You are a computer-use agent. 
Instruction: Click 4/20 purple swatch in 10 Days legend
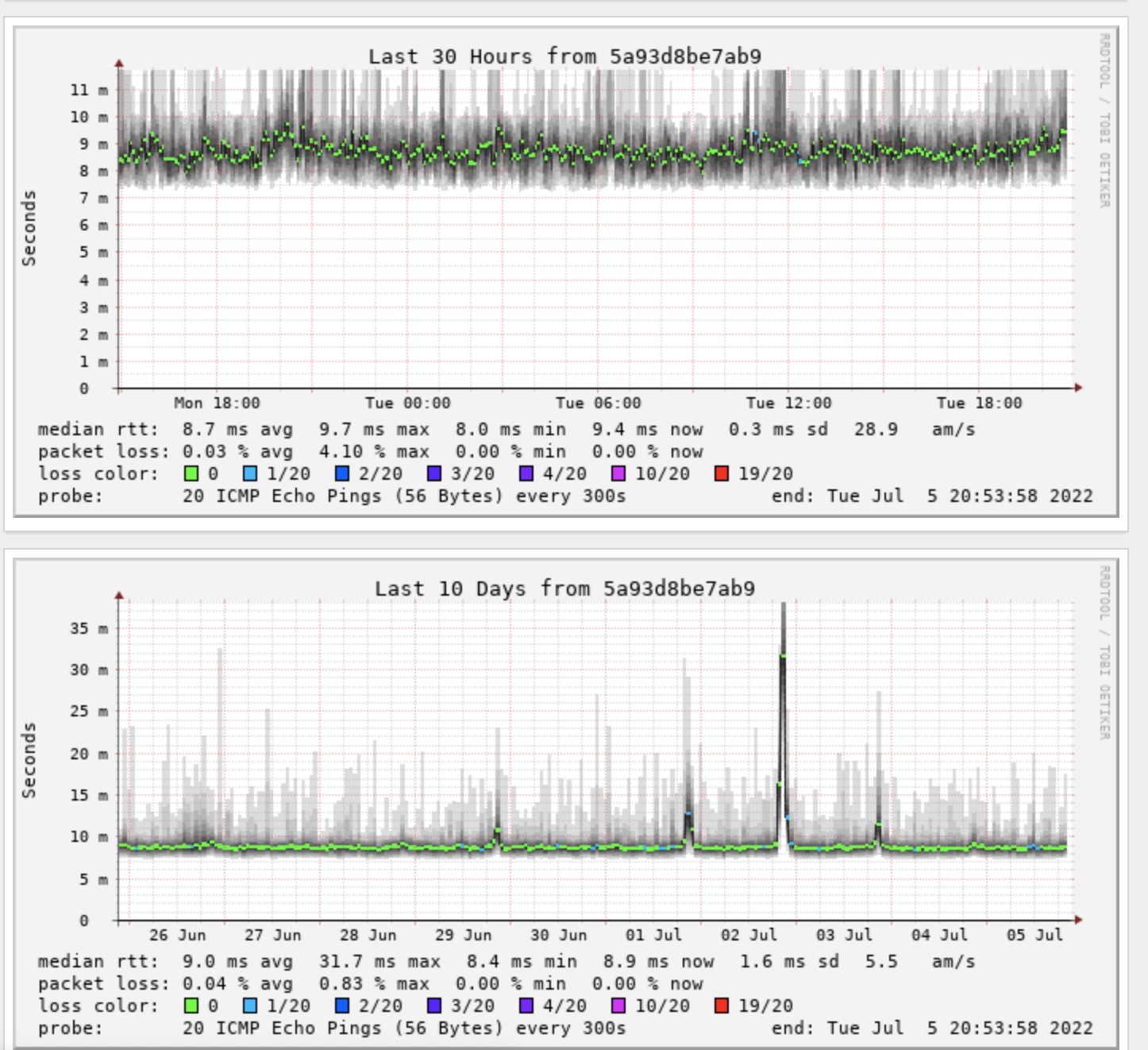(x=526, y=1006)
